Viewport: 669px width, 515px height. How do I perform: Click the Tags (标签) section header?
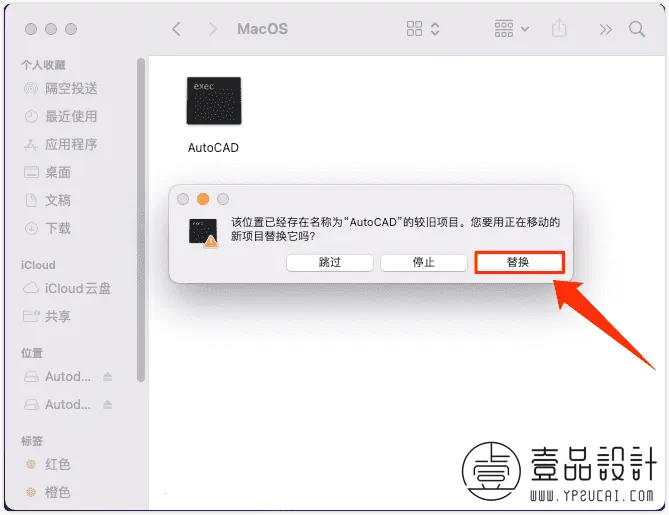tap(32, 441)
